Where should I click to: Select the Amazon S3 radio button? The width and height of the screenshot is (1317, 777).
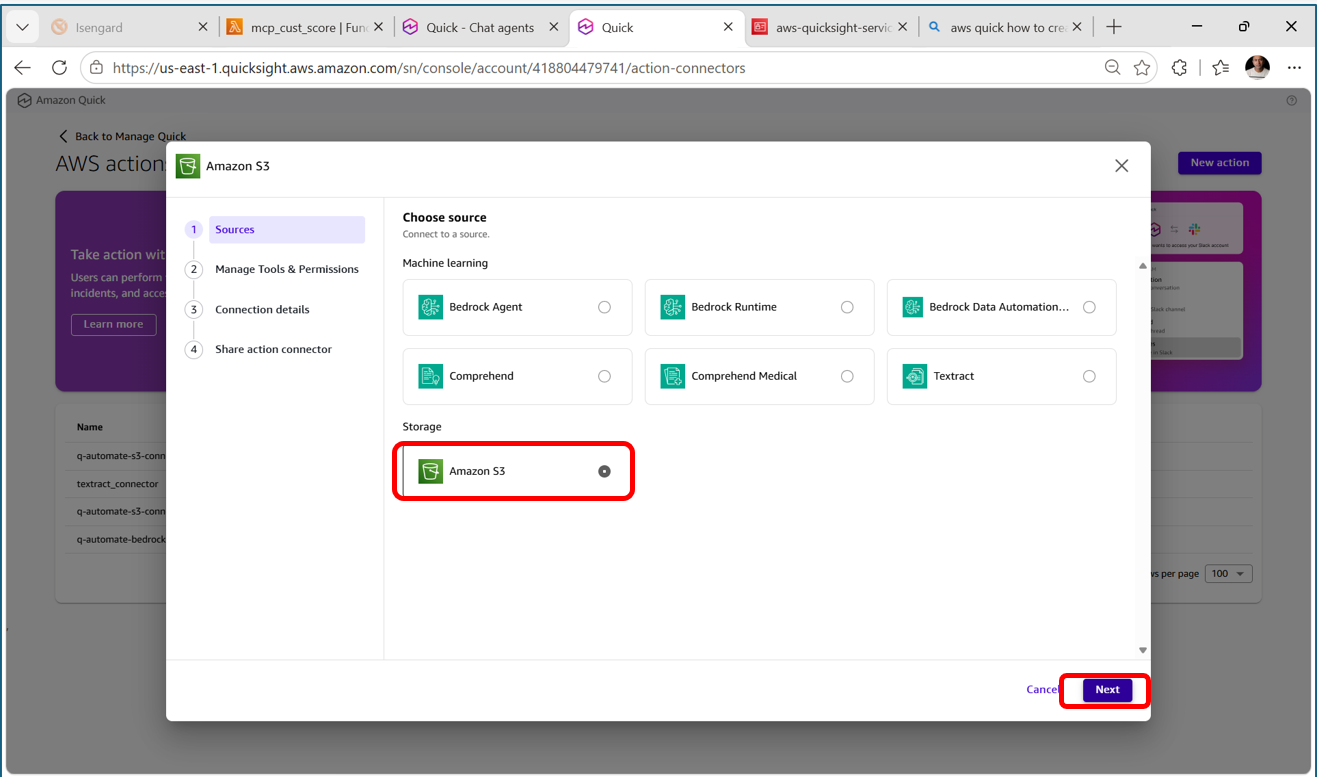point(604,471)
